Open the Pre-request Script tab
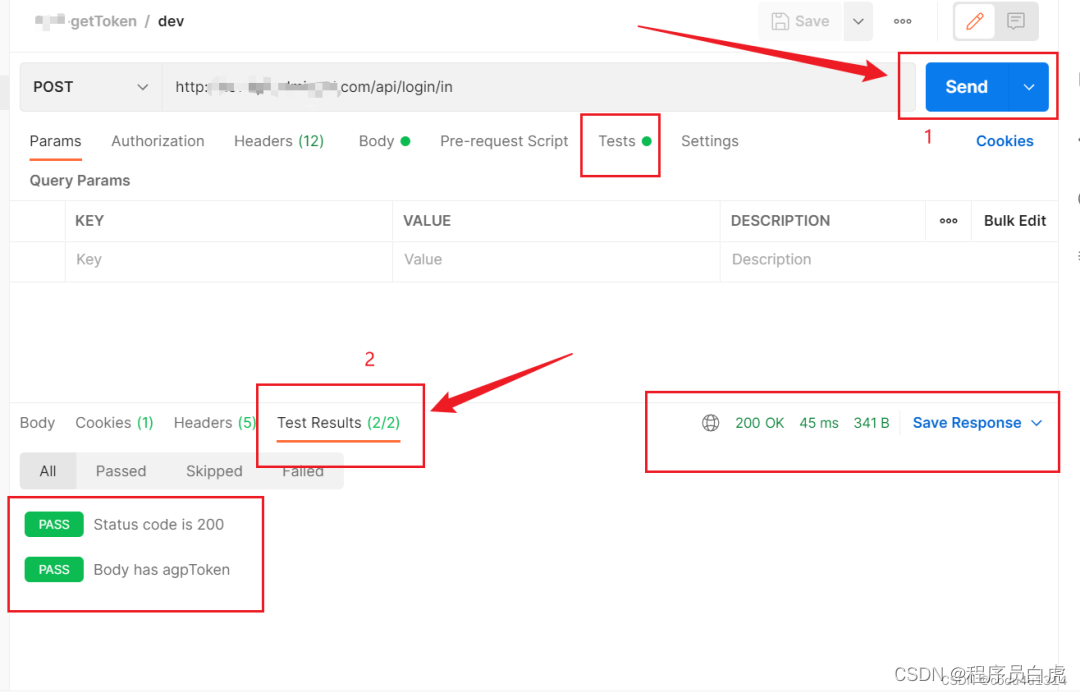 [x=504, y=141]
